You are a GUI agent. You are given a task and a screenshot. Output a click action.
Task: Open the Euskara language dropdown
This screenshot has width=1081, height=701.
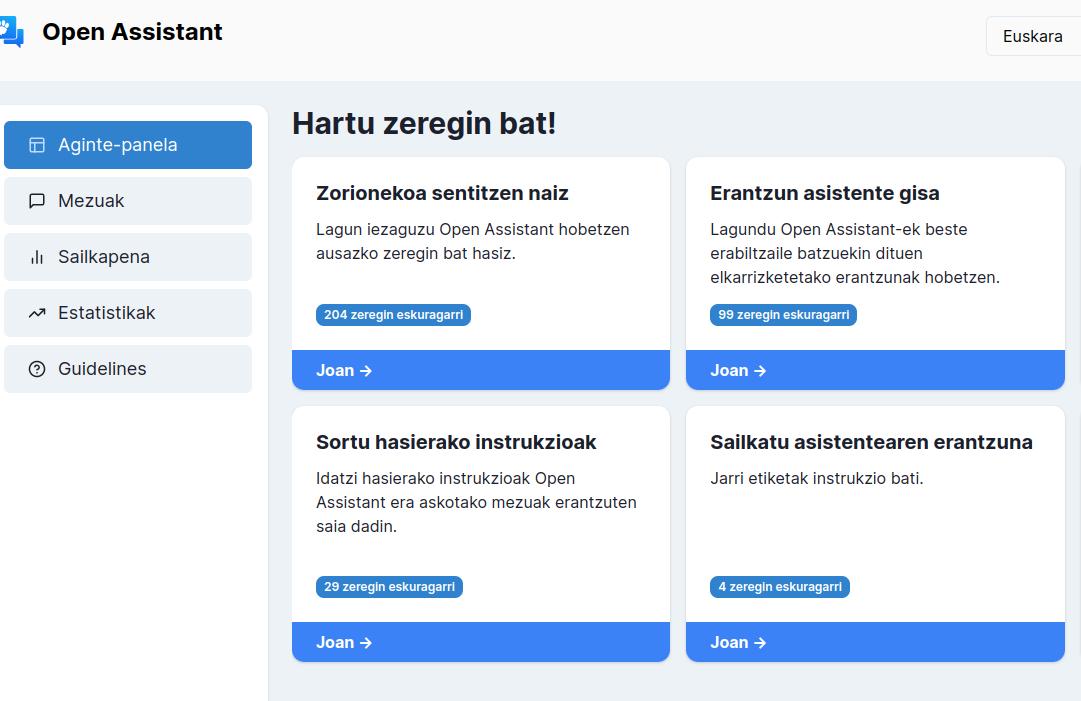pyautogui.click(x=1033, y=36)
